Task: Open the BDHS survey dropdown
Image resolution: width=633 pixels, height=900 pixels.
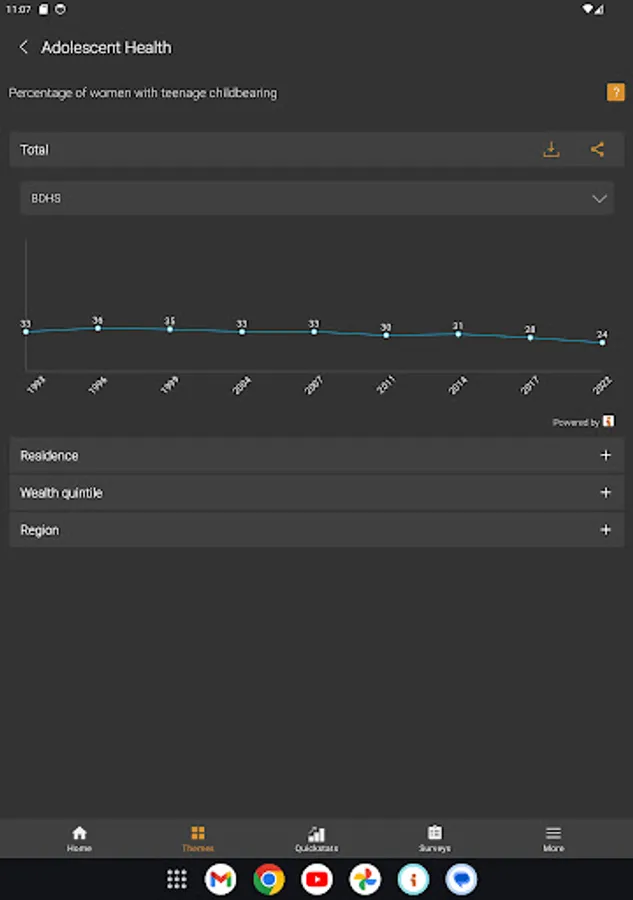Action: pyautogui.click(x=316, y=198)
